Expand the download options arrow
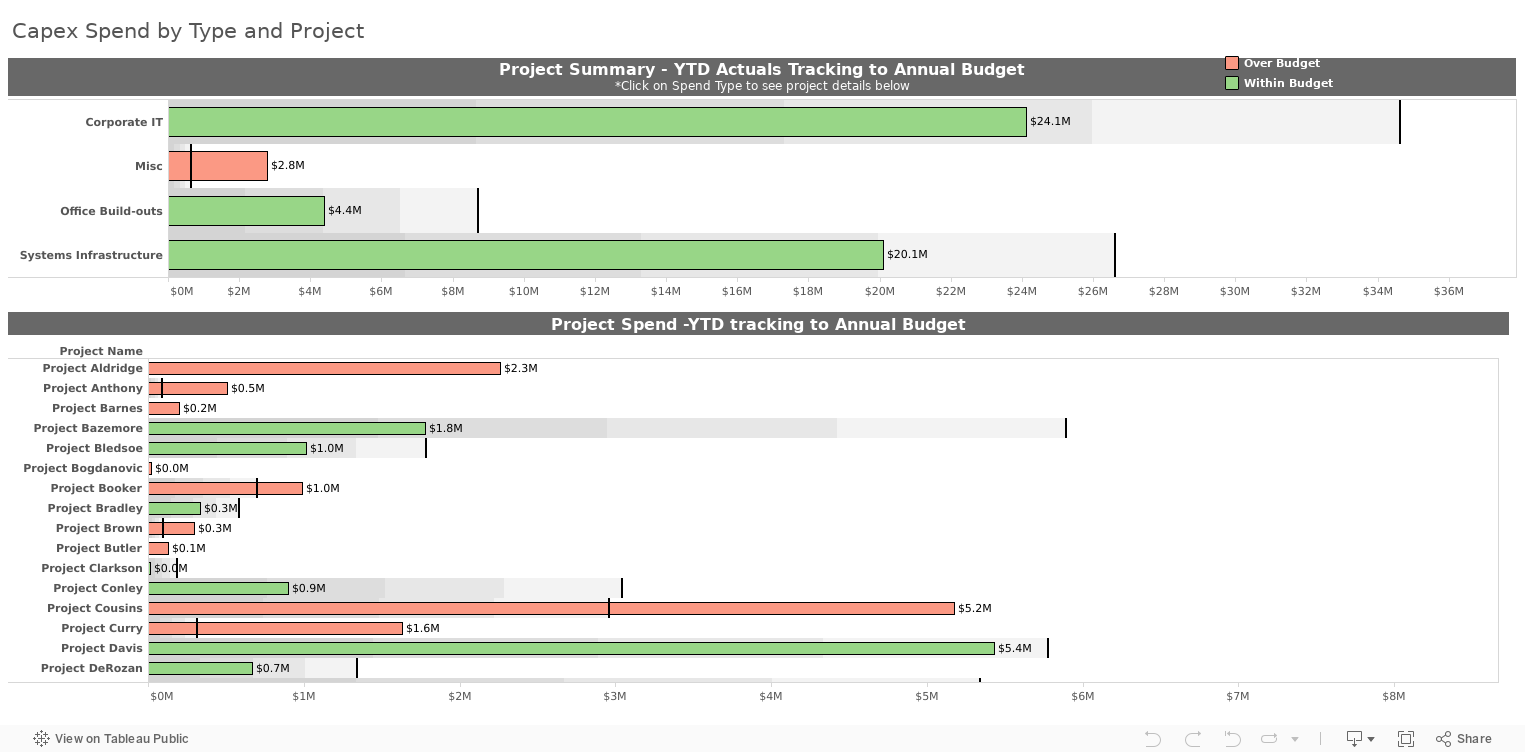Viewport: 1525px width, 752px height. [1371, 740]
